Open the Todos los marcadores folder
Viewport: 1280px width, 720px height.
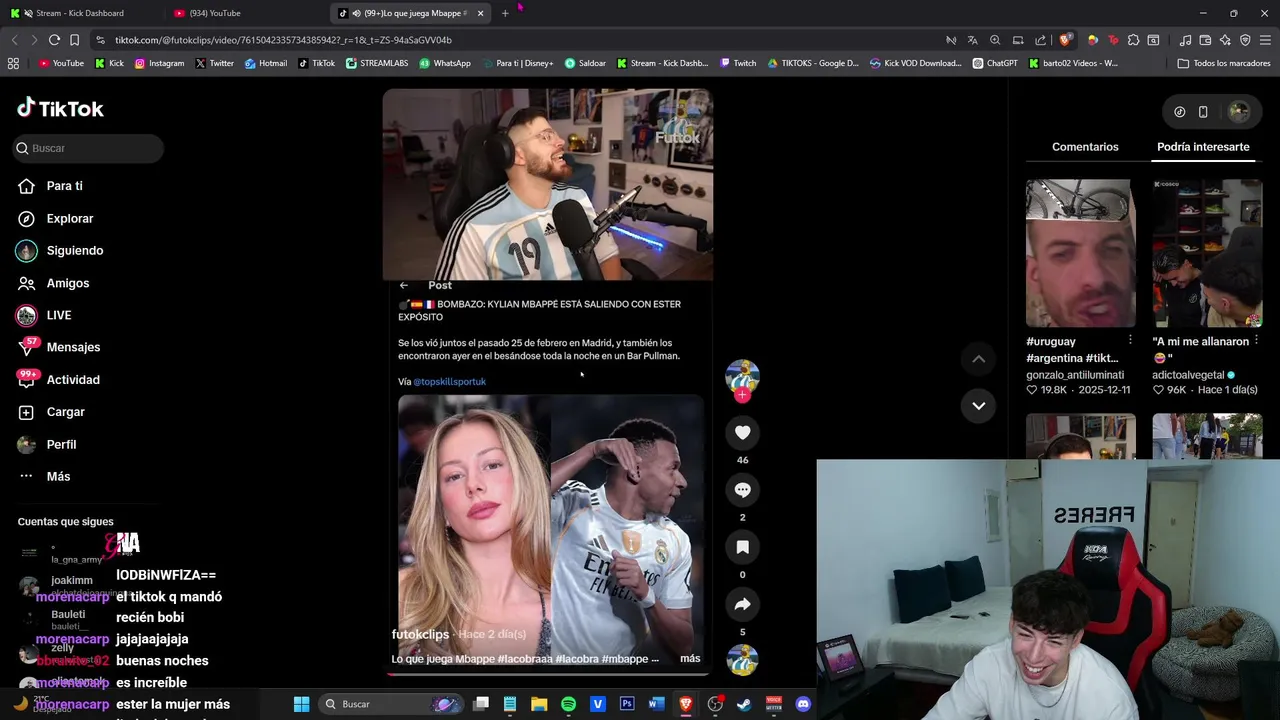1223,63
